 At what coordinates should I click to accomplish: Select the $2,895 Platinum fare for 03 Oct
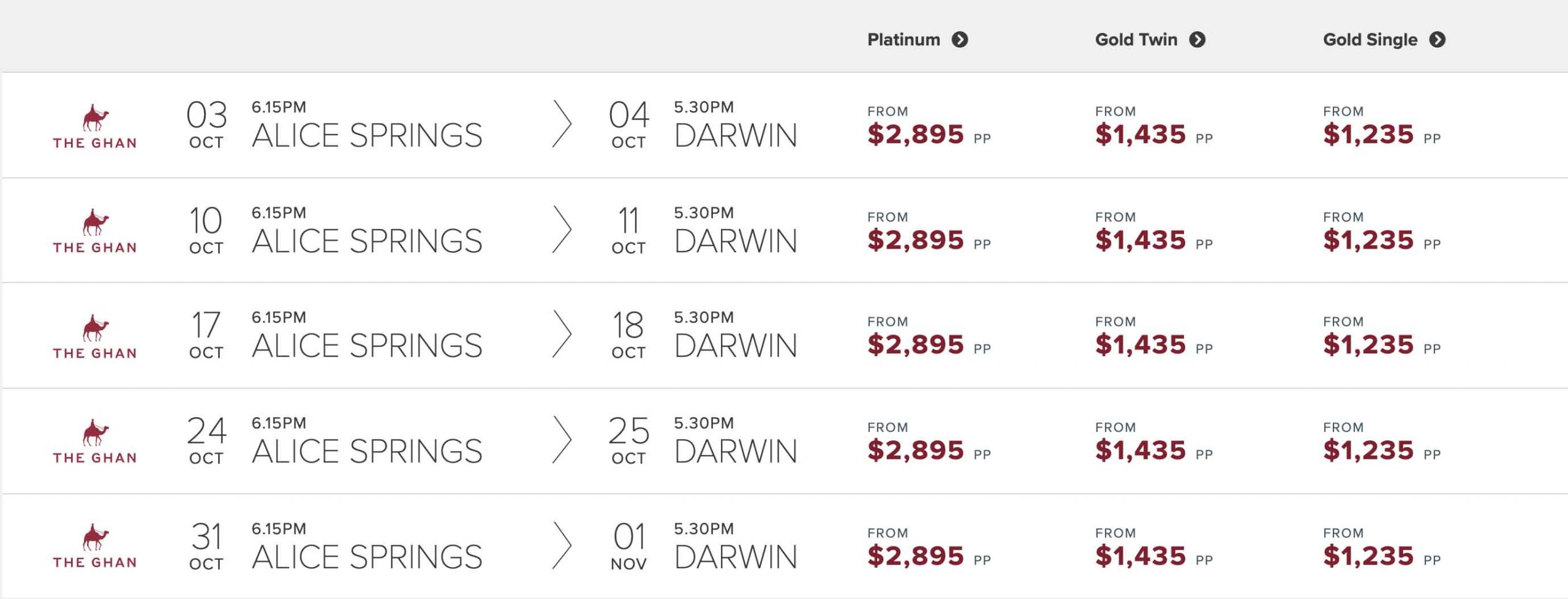[916, 134]
